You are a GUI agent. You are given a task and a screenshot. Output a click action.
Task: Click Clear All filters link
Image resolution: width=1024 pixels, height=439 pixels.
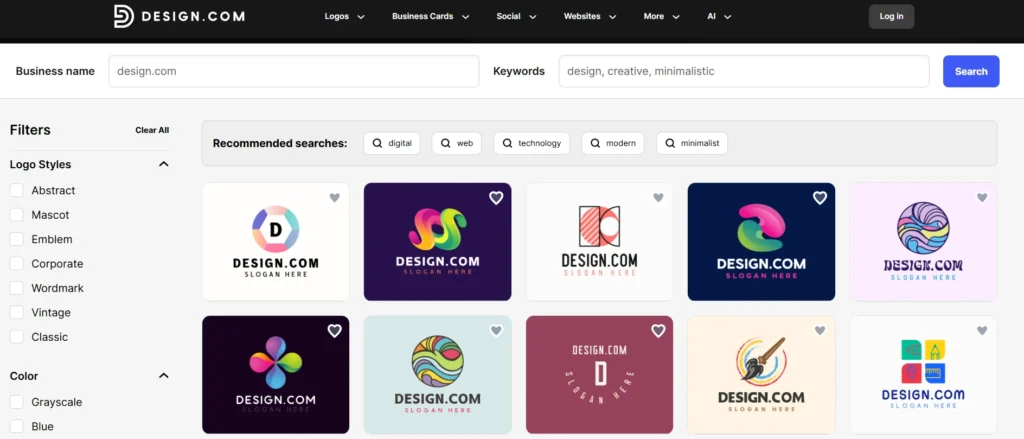tap(152, 130)
